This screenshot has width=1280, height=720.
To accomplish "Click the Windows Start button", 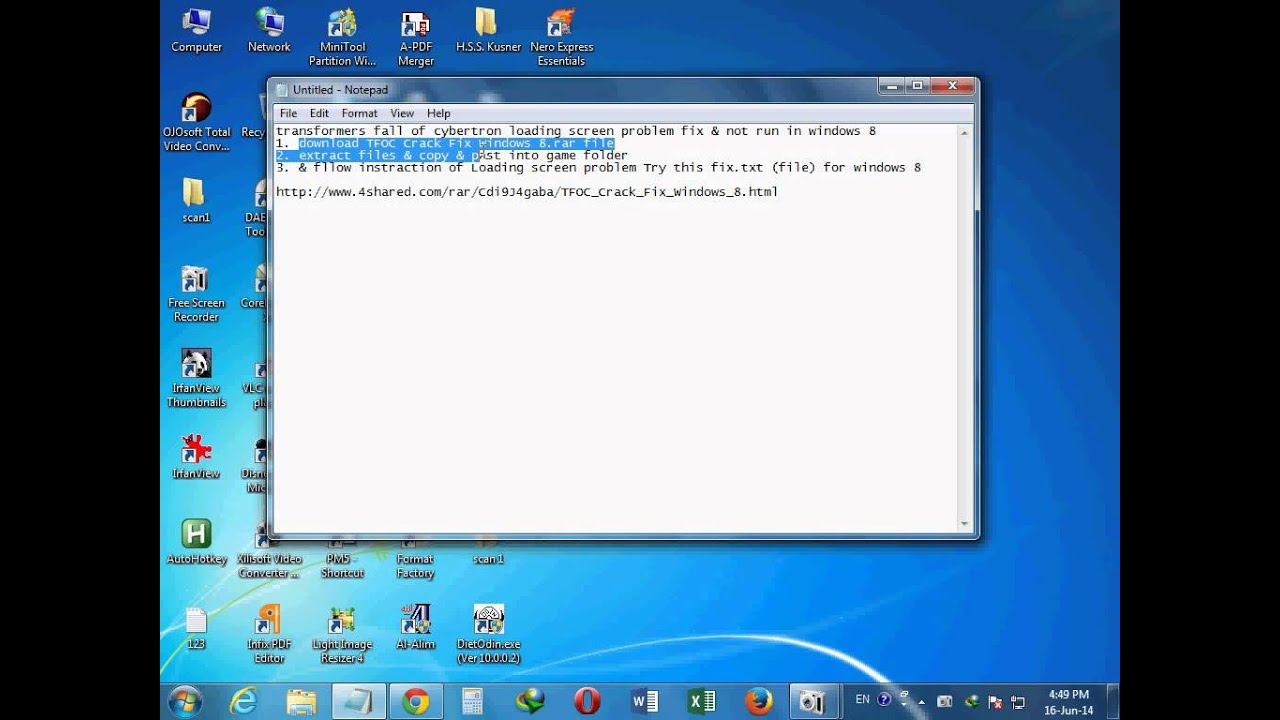I will pyautogui.click(x=185, y=702).
